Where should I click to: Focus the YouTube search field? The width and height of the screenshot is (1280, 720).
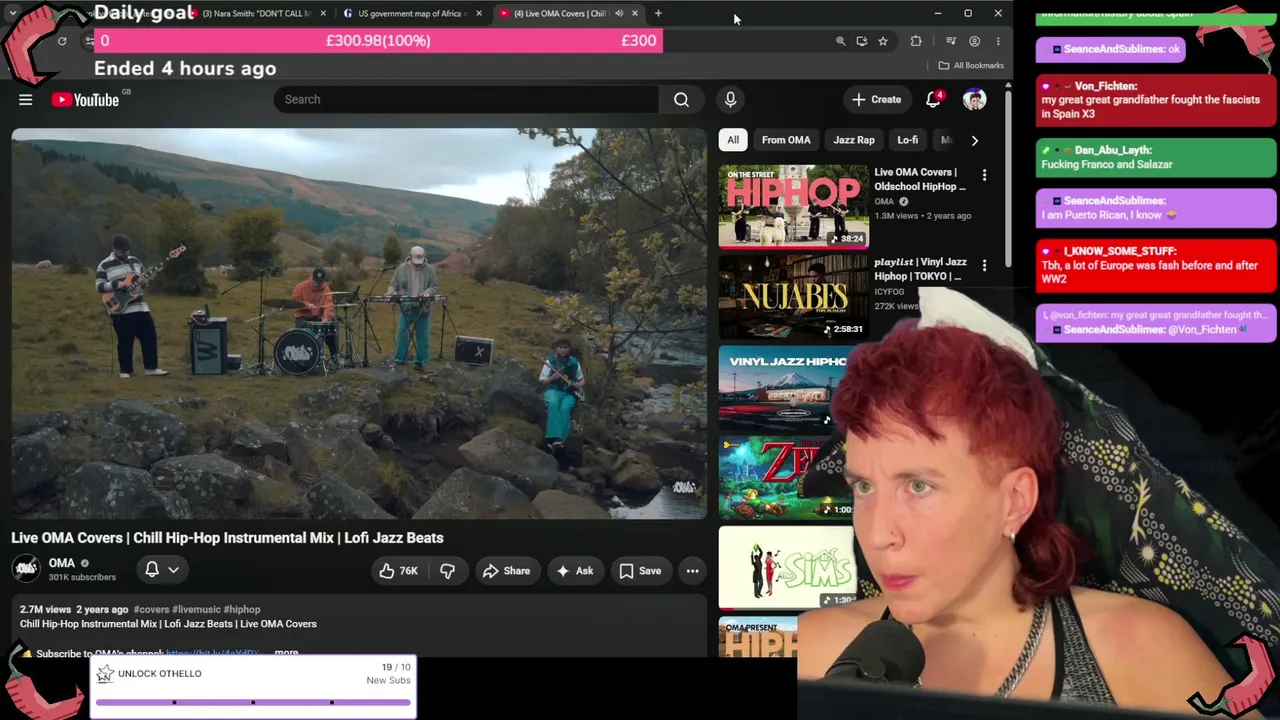pyautogui.click(x=466, y=99)
